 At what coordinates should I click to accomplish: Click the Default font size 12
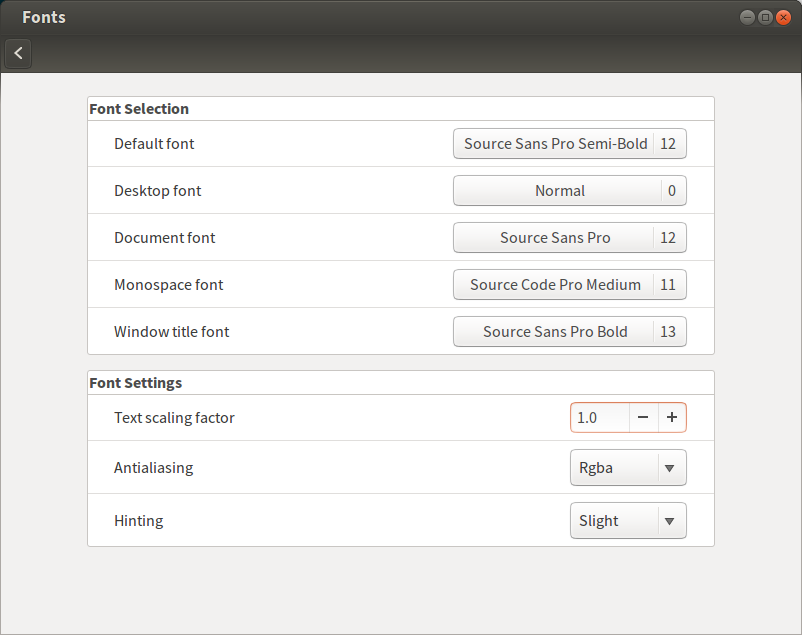[668, 144]
